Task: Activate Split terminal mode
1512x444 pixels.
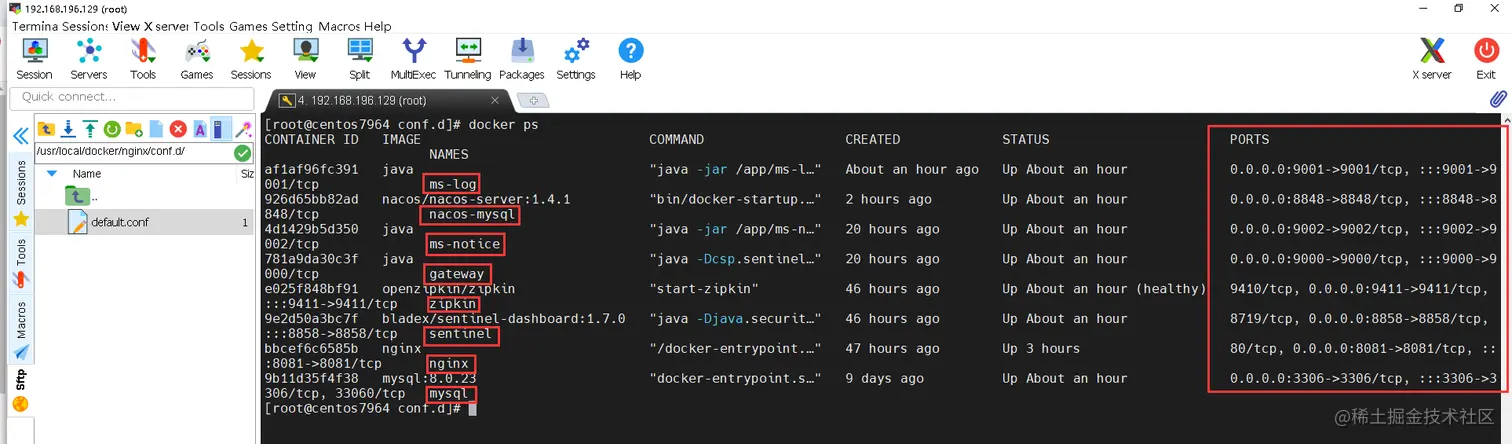Action: coord(360,59)
